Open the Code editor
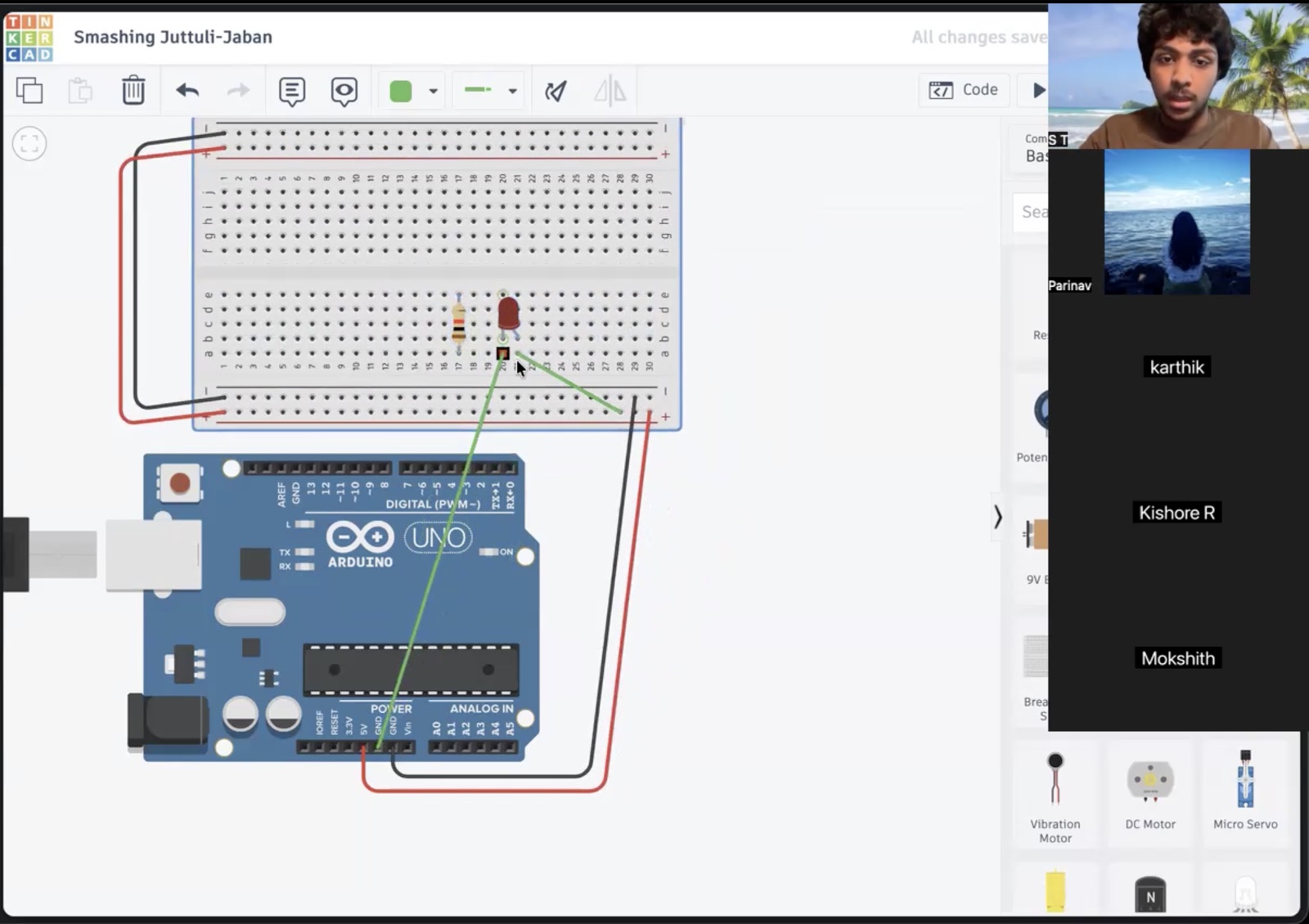This screenshot has height=924, width=1309. (964, 90)
